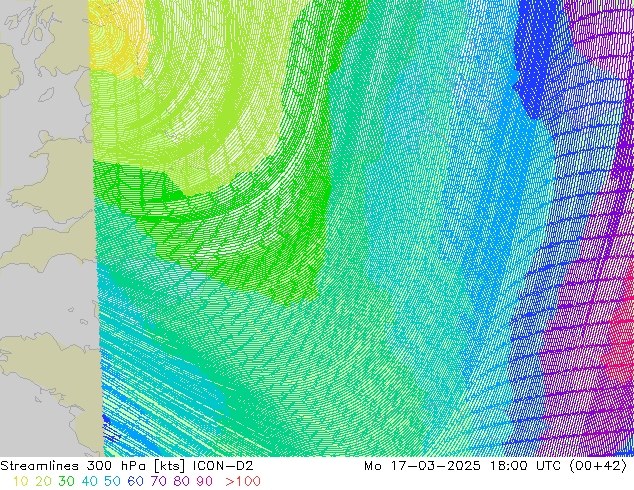Click the 10 kts yellow legend value

(x=20, y=482)
